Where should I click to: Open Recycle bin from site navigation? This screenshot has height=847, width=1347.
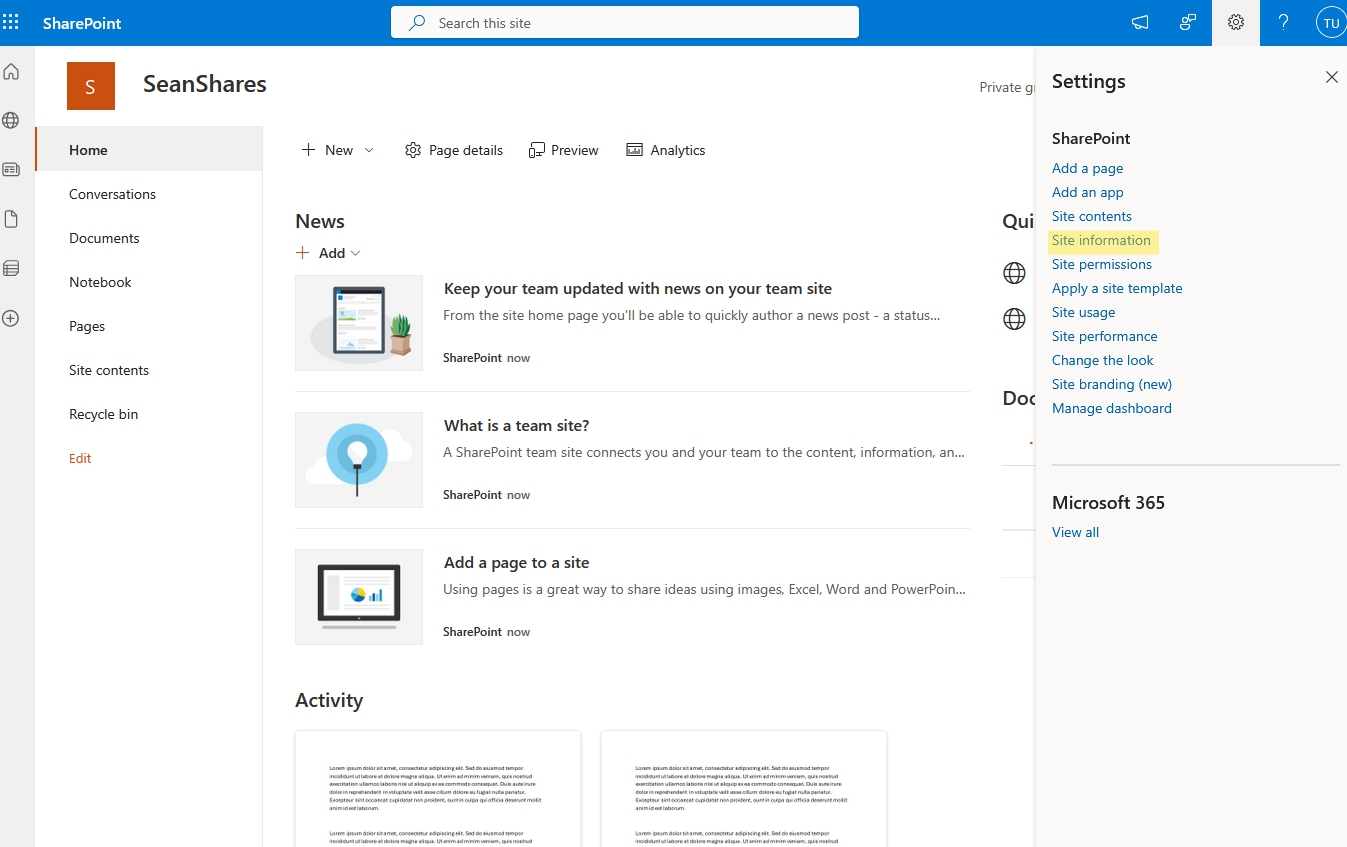coord(103,413)
